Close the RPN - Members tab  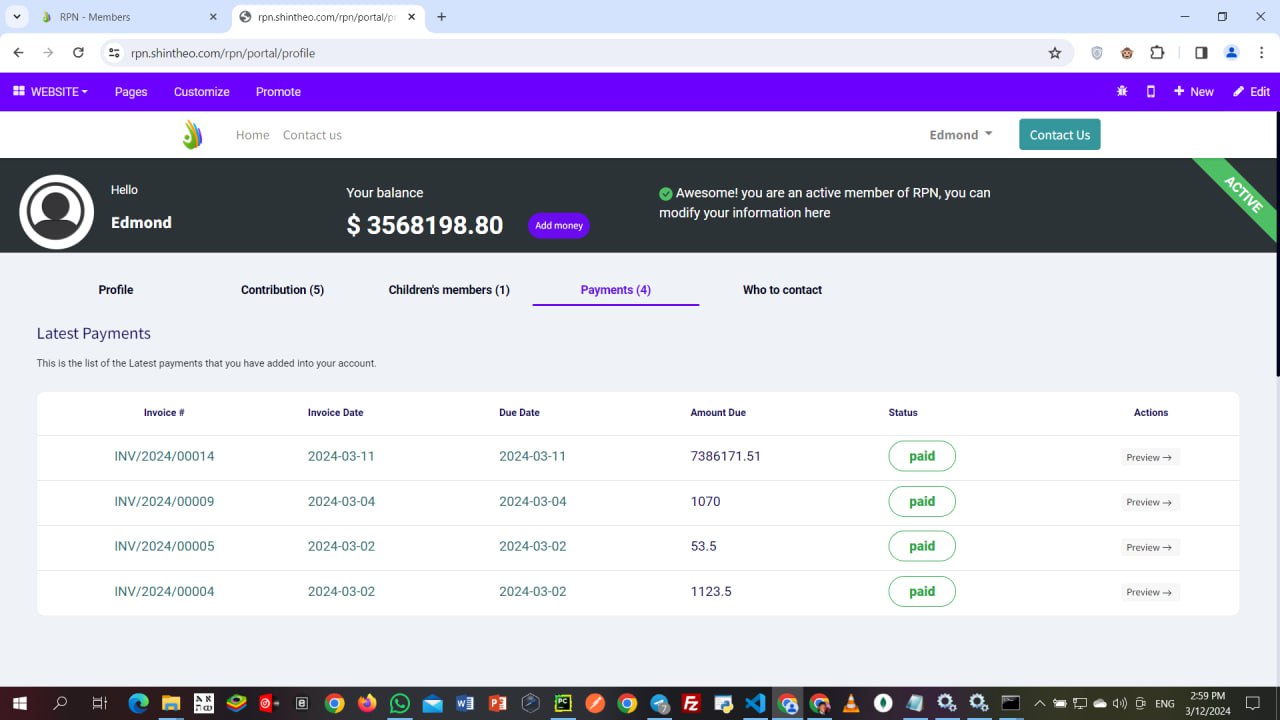coord(213,17)
